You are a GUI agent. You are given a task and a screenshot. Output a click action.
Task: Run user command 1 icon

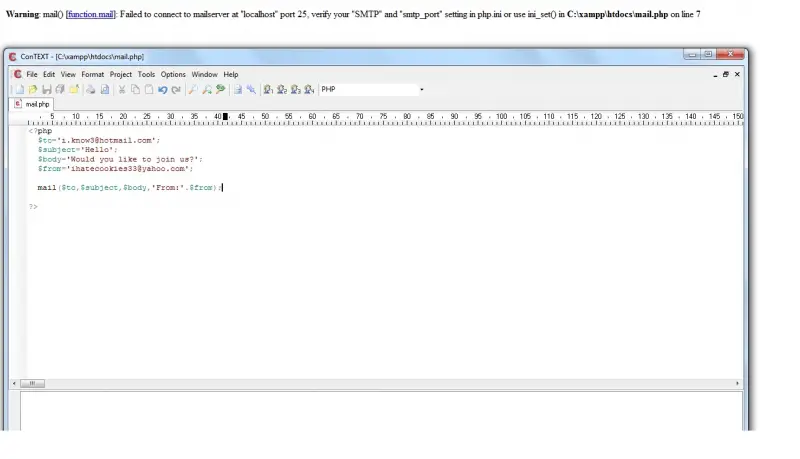[268, 90]
